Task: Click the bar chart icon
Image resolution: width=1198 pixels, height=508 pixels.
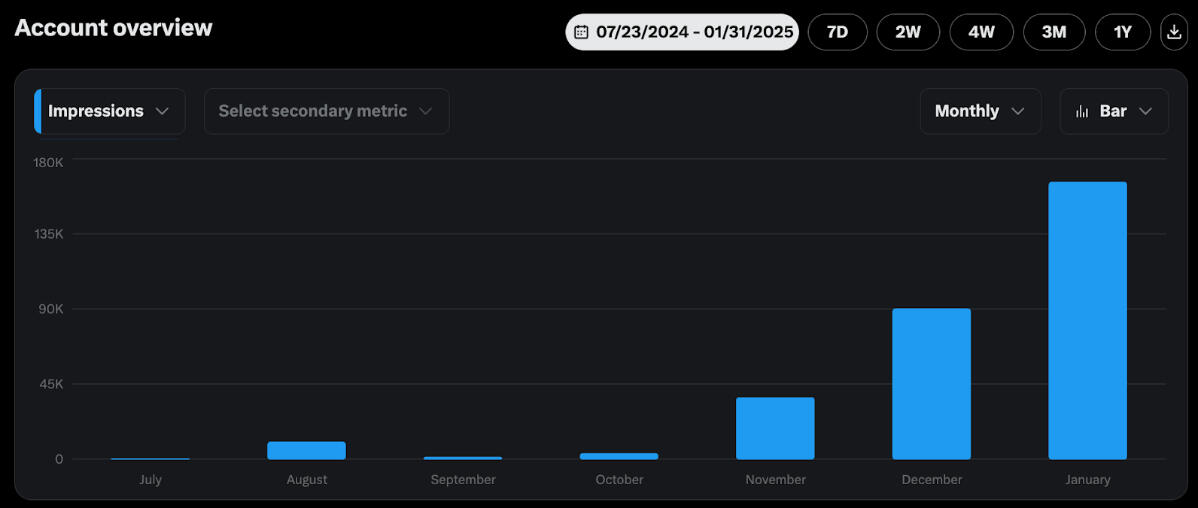Action: pyautogui.click(x=1082, y=111)
